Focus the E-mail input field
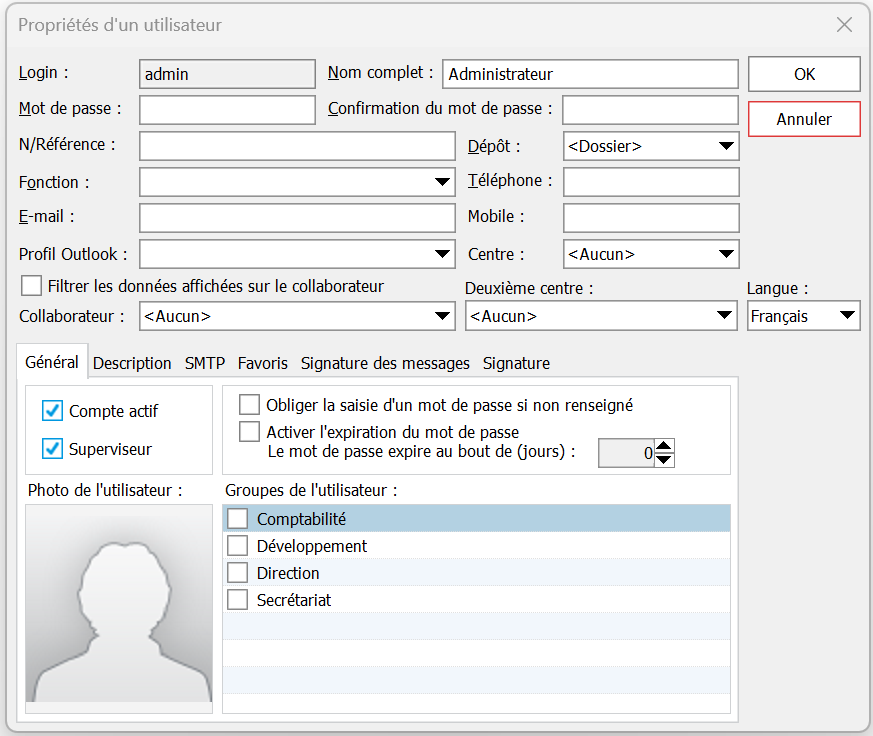The width and height of the screenshot is (873, 736). tap(297, 218)
